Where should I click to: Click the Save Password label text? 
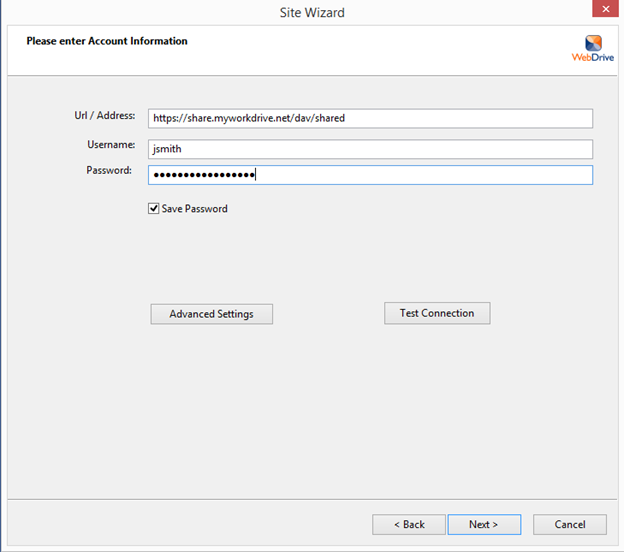(194, 209)
